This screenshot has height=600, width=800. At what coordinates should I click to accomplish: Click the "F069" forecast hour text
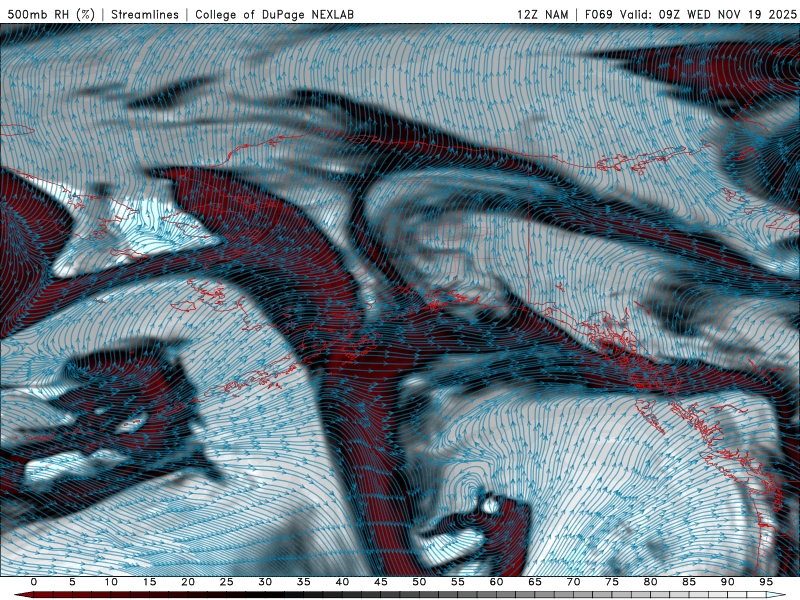point(598,14)
